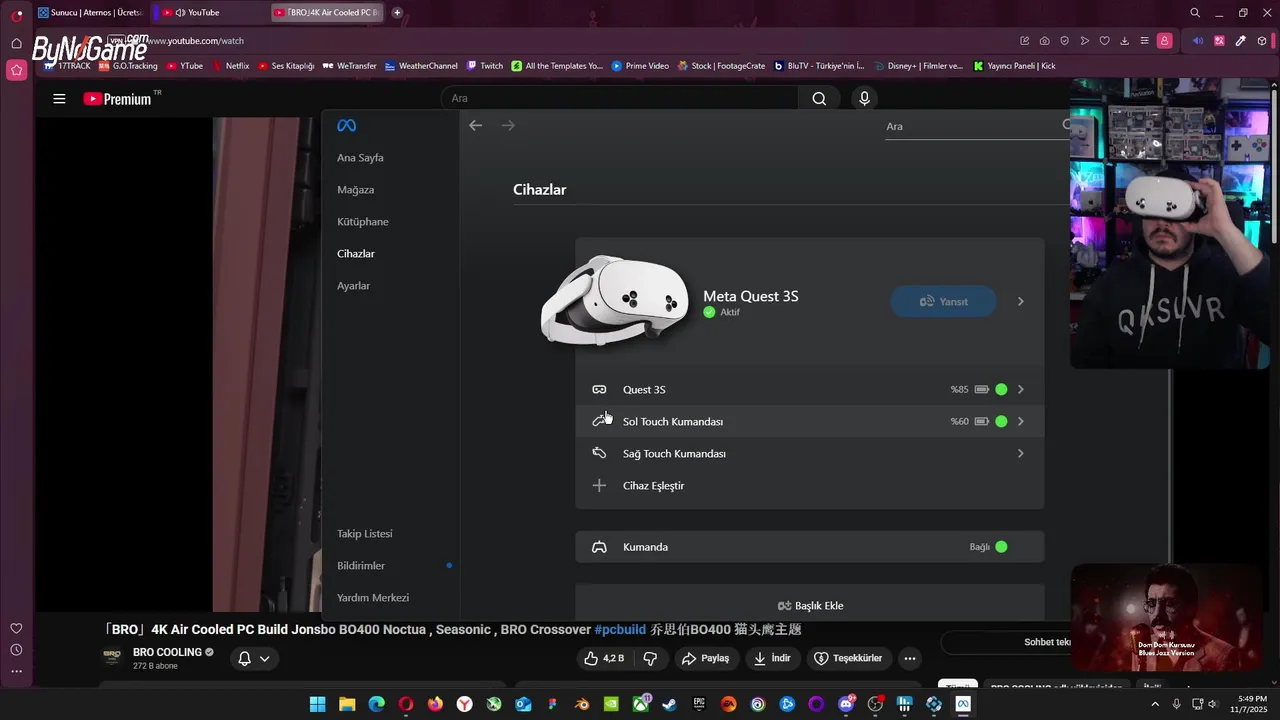Image resolution: width=1280 pixels, height=720 pixels.
Task: Open Discord from taskbar
Action: [846, 704]
